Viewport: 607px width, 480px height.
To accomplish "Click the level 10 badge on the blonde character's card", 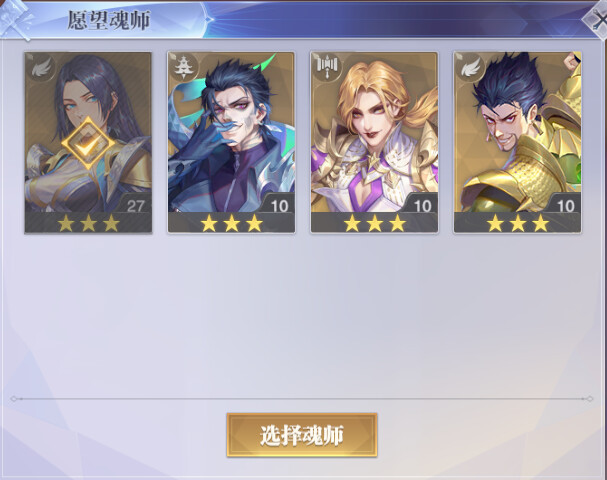I will pos(422,205).
